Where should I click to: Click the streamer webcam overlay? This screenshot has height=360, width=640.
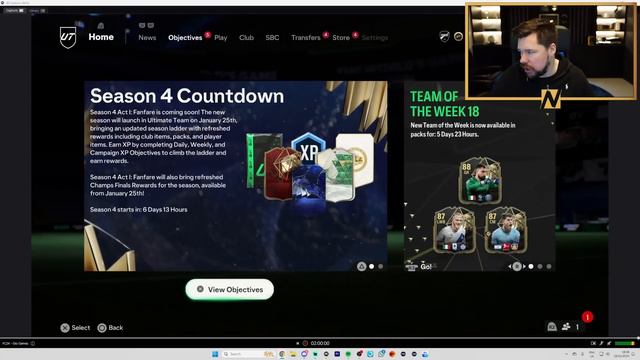tap(551, 51)
